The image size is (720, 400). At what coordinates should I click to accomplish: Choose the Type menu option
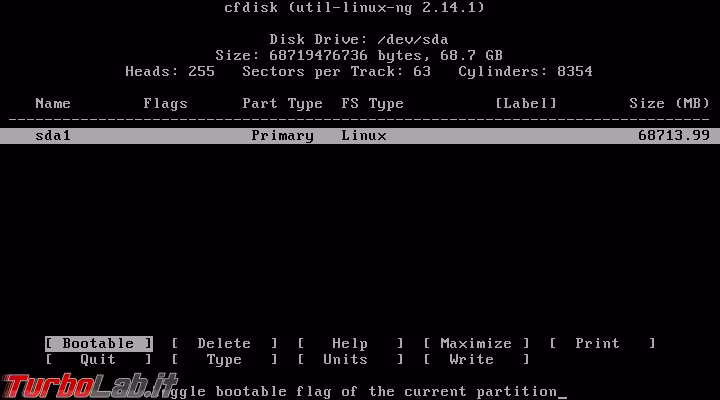[x=224, y=360]
